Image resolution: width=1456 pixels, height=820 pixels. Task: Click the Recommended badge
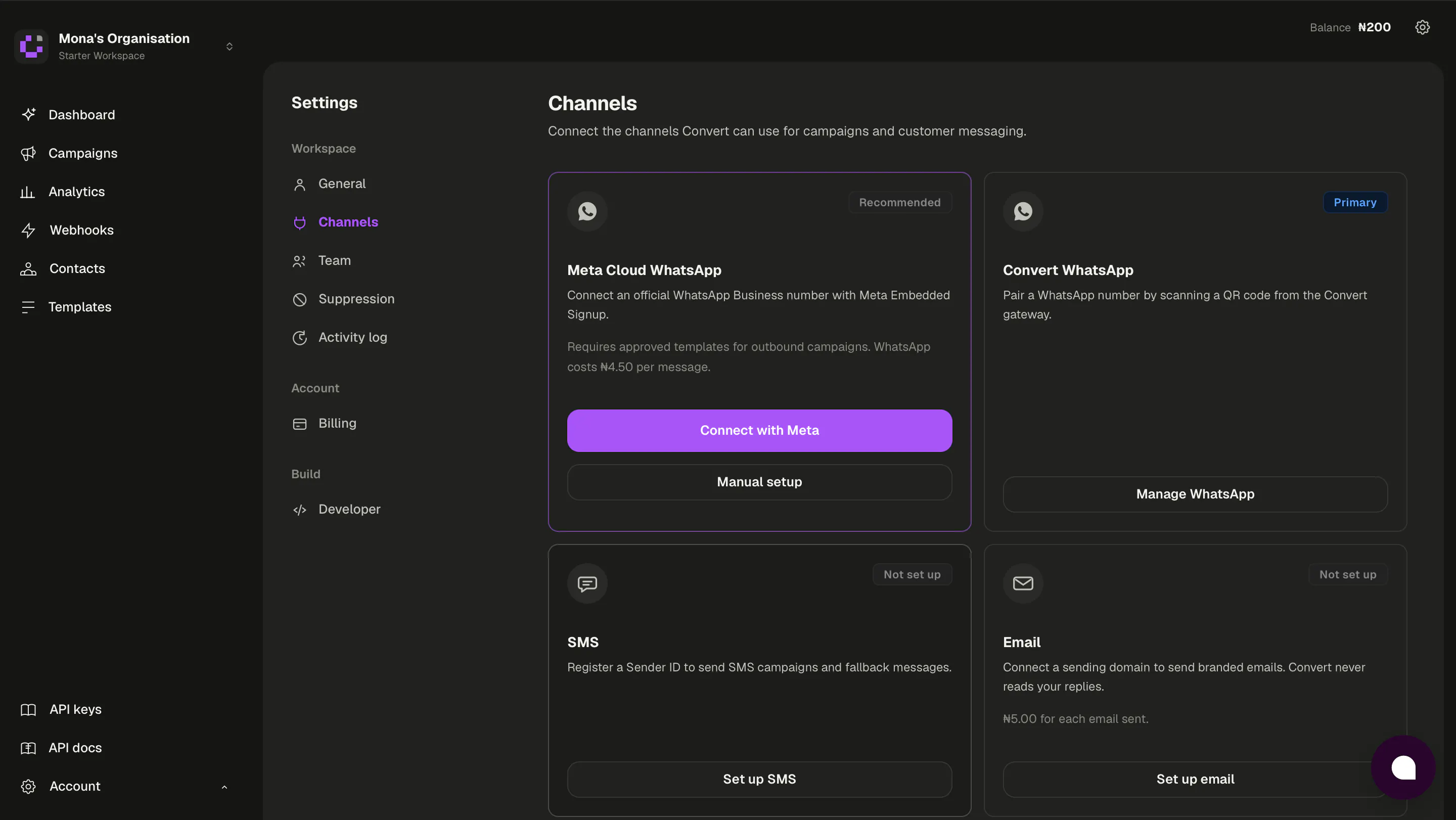[x=900, y=202]
